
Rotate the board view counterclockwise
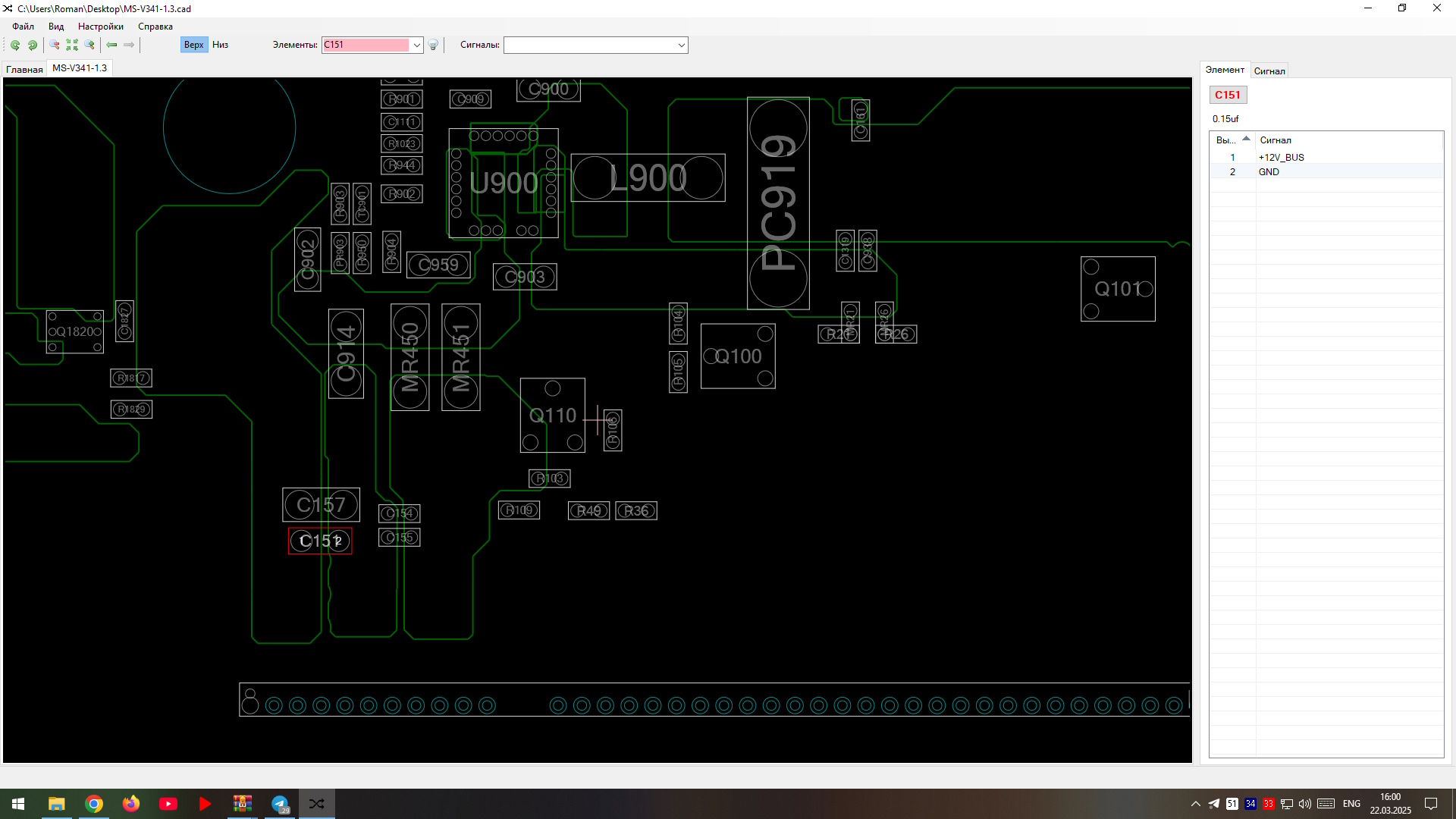click(14, 45)
